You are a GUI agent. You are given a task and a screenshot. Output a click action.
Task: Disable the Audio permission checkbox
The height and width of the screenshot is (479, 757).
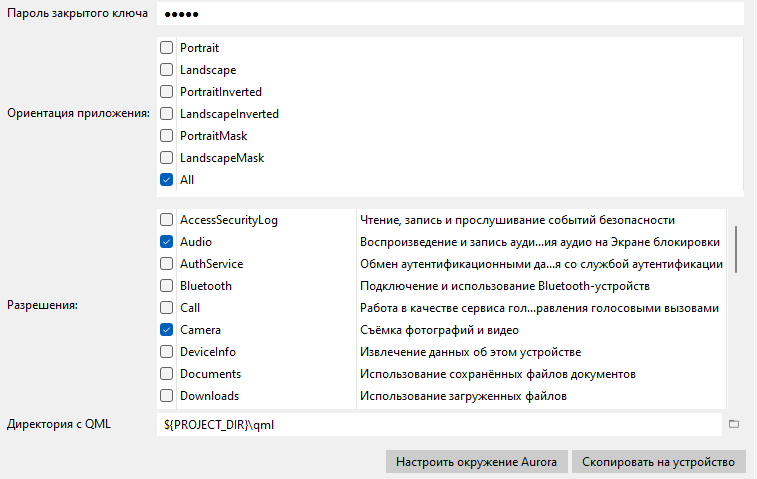tap(166, 242)
